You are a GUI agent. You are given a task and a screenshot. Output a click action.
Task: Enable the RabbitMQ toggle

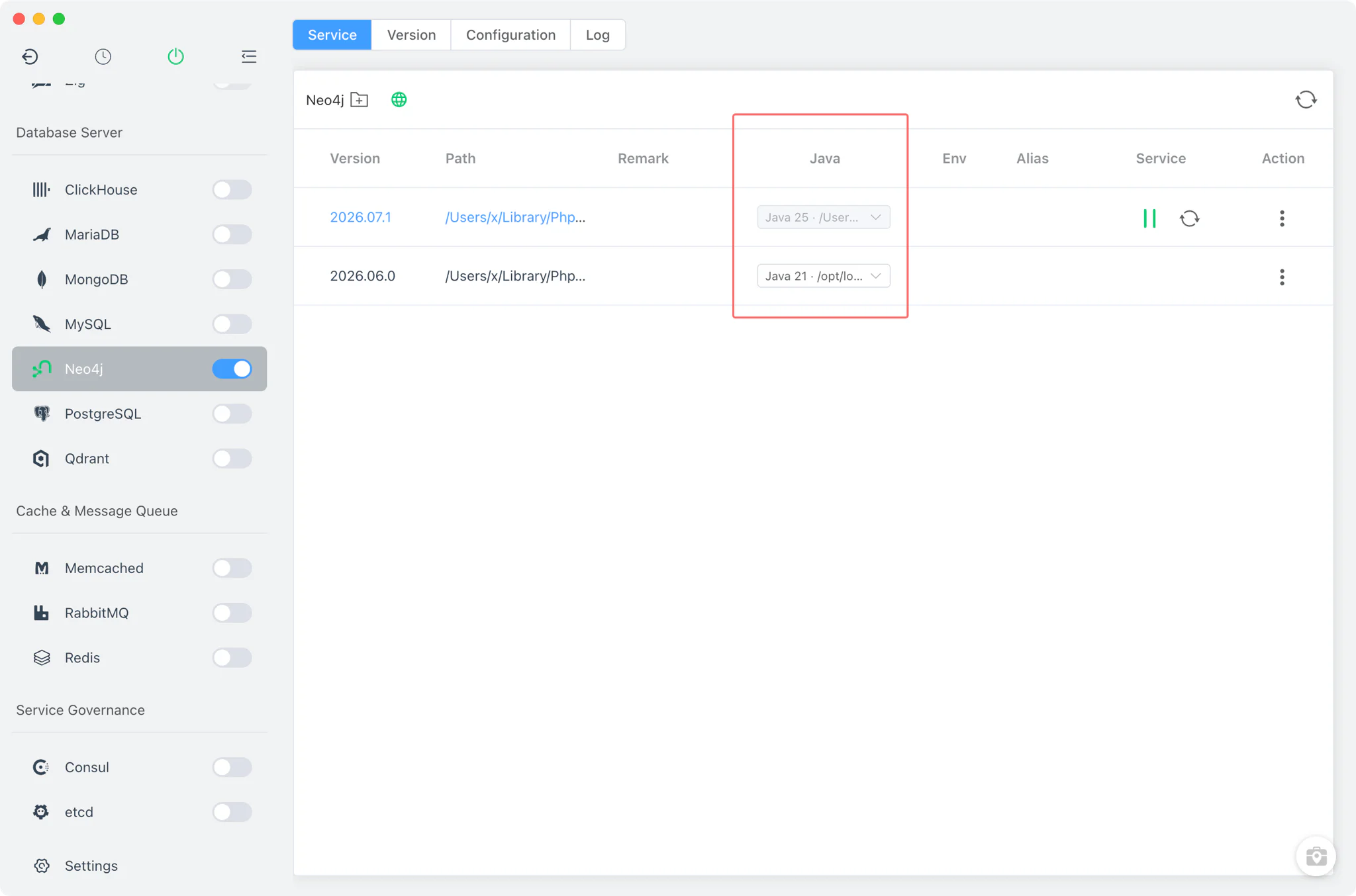(232, 613)
